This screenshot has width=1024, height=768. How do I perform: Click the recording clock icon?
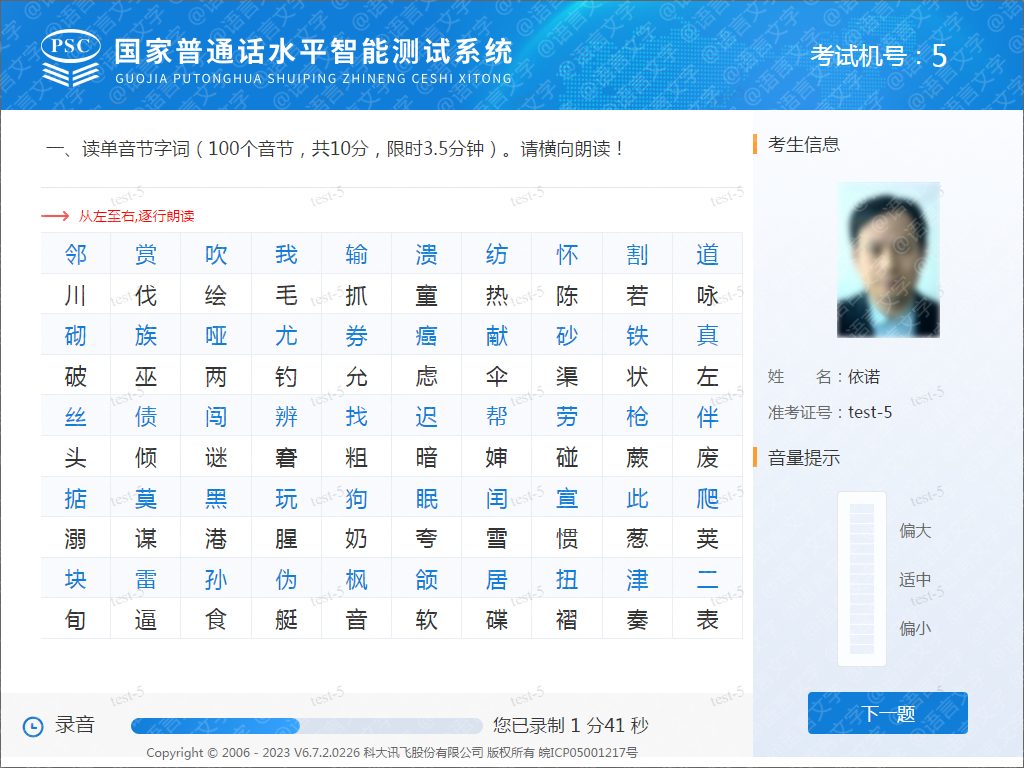click(x=33, y=726)
